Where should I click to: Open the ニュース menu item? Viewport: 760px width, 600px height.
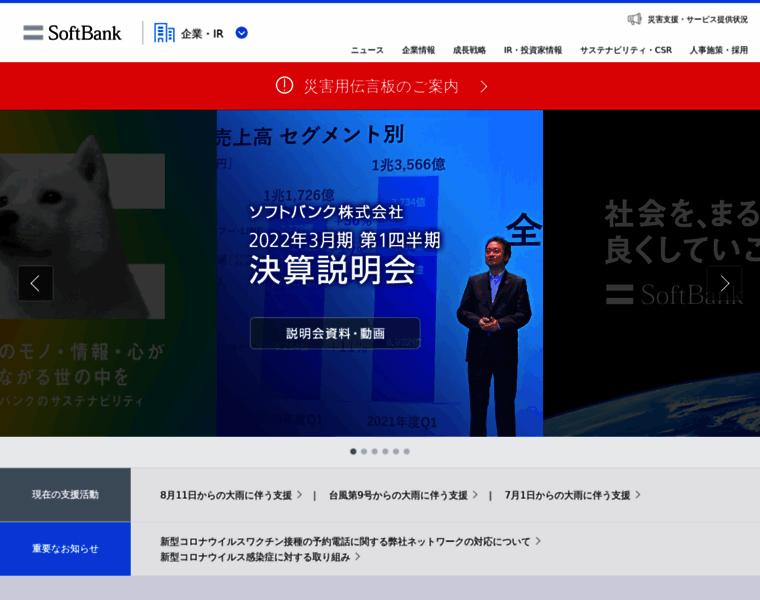[367, 50]
